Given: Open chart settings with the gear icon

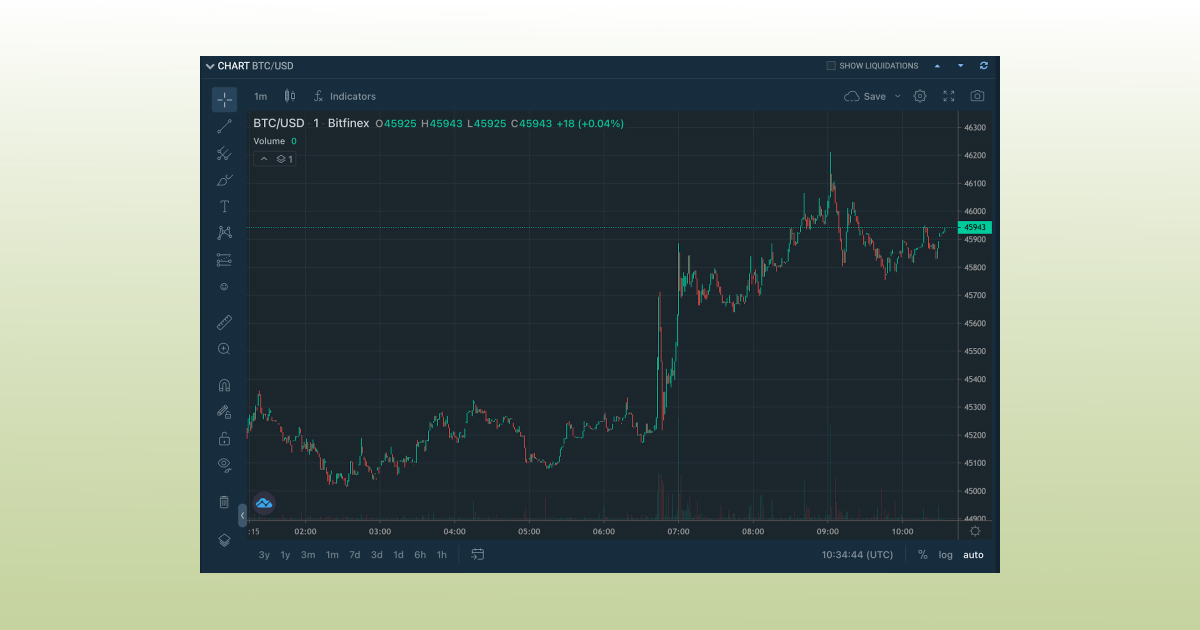Looking at the screenshot, I should [x=919, y=96].
